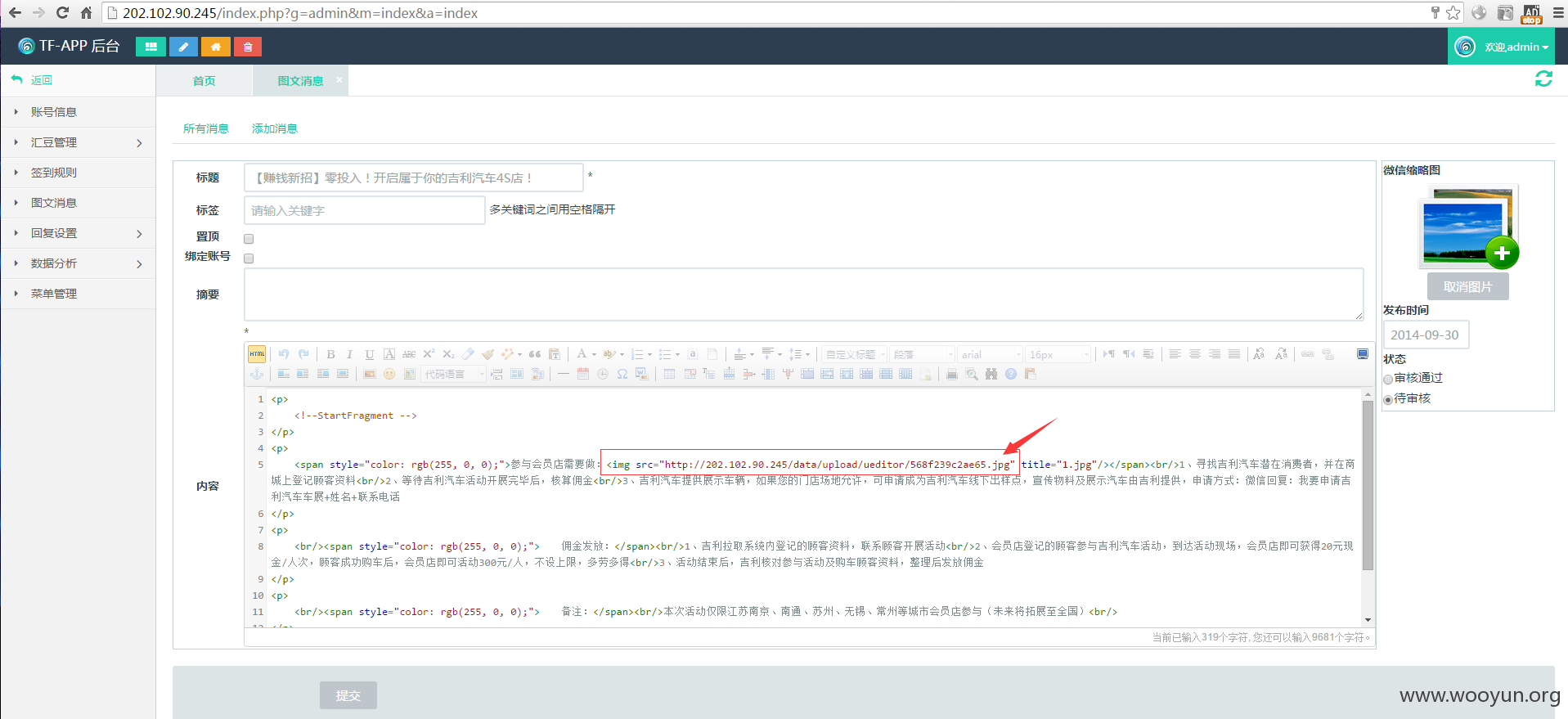Expand 数据分析 sidebar menu

coord(78,263)
